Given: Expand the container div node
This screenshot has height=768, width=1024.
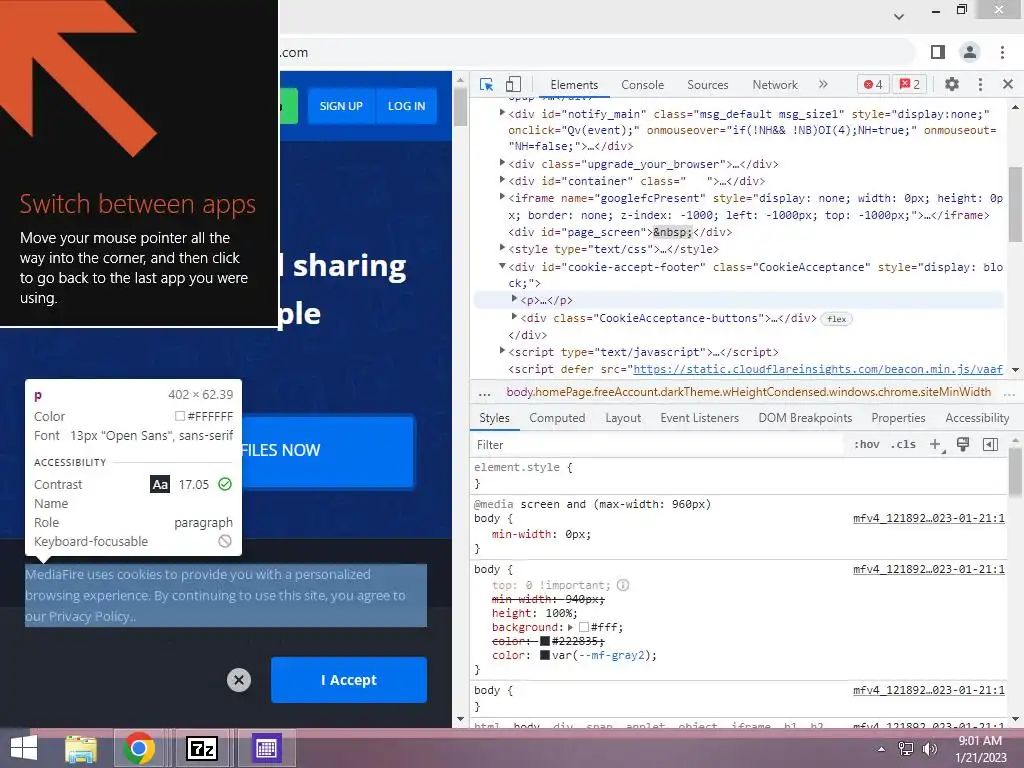Looking at the screenshot, I should pos(502,180).
